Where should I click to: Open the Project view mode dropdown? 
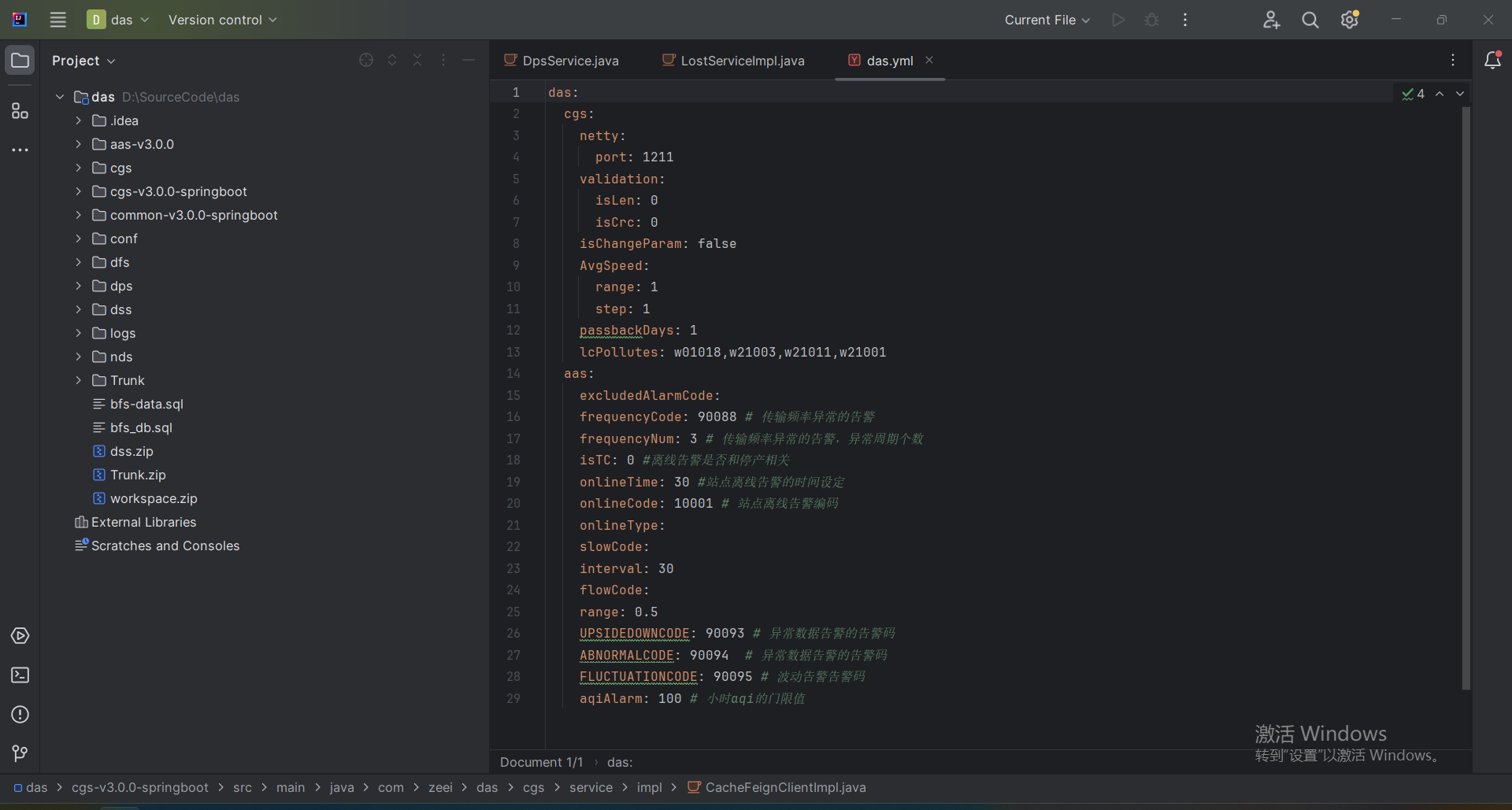[x=83, y=61]
